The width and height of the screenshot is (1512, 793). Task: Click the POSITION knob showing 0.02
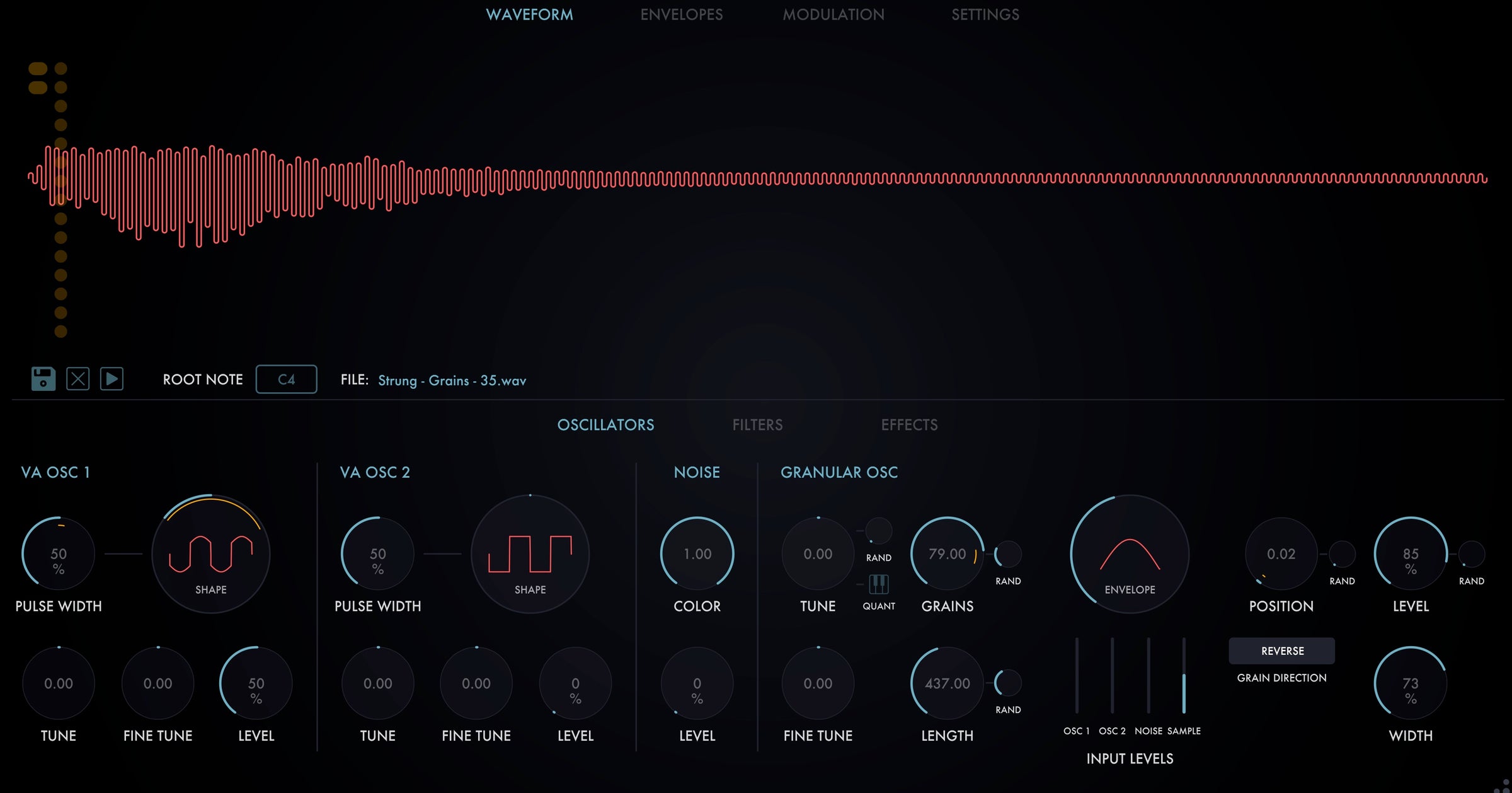tap(1281, 554)
